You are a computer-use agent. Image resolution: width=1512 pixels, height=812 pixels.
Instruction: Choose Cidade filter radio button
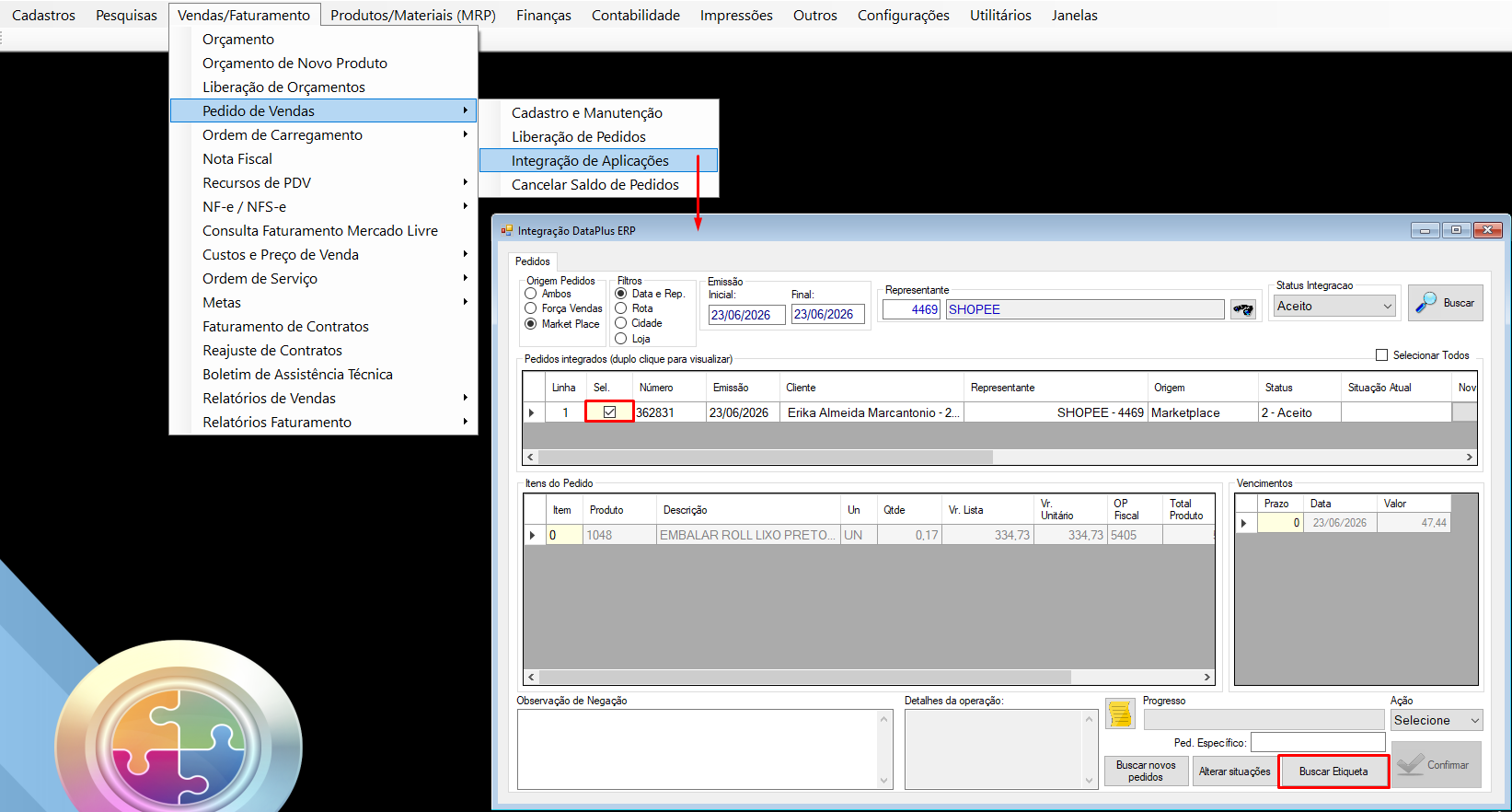pyautogui.click(x=621, y=323)
